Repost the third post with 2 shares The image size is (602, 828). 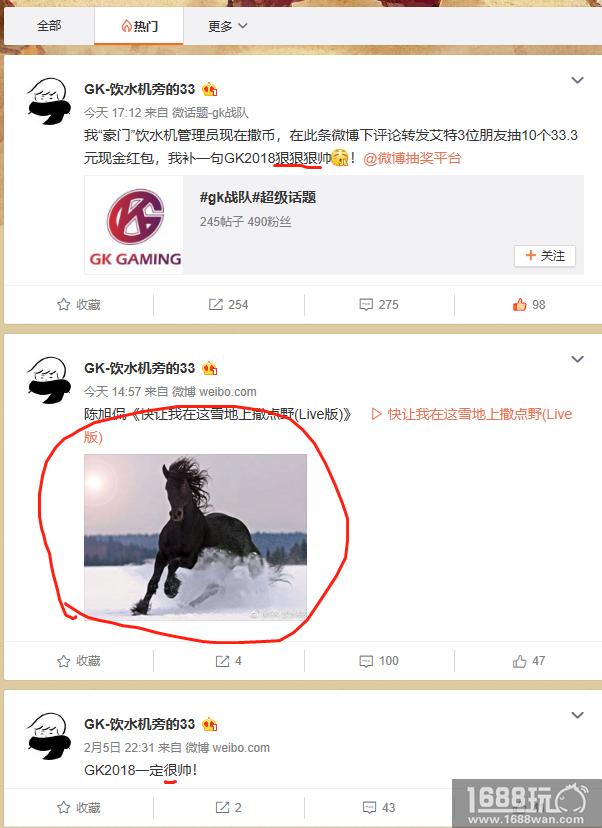pyautogui.click(x=228, y=807)
